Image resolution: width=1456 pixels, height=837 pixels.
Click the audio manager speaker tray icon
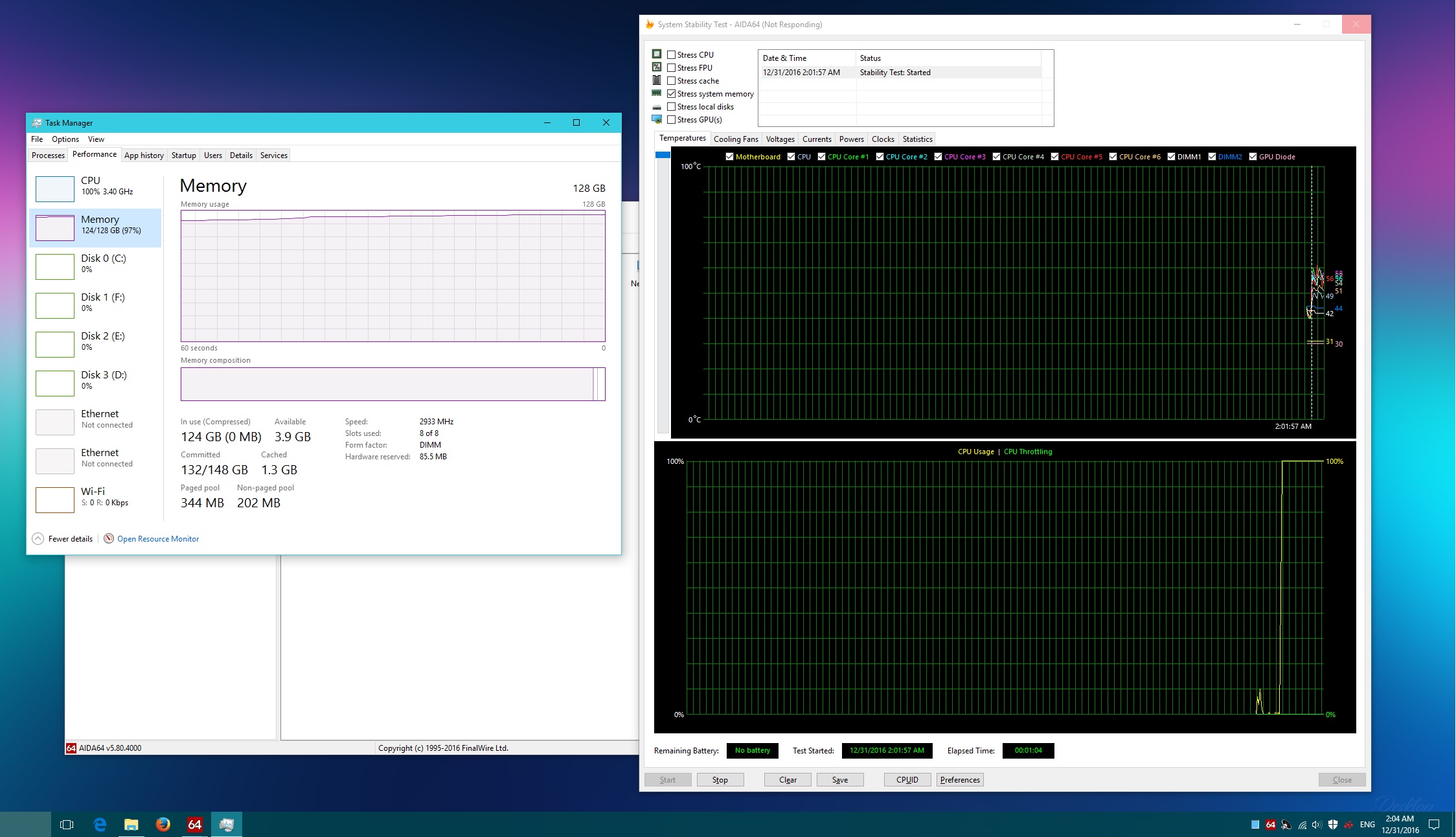pos(1286,825)
